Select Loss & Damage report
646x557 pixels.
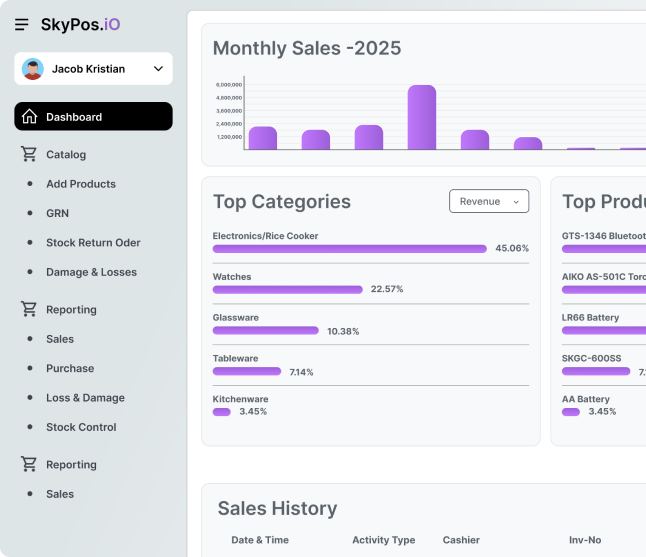tap(85, 398)
